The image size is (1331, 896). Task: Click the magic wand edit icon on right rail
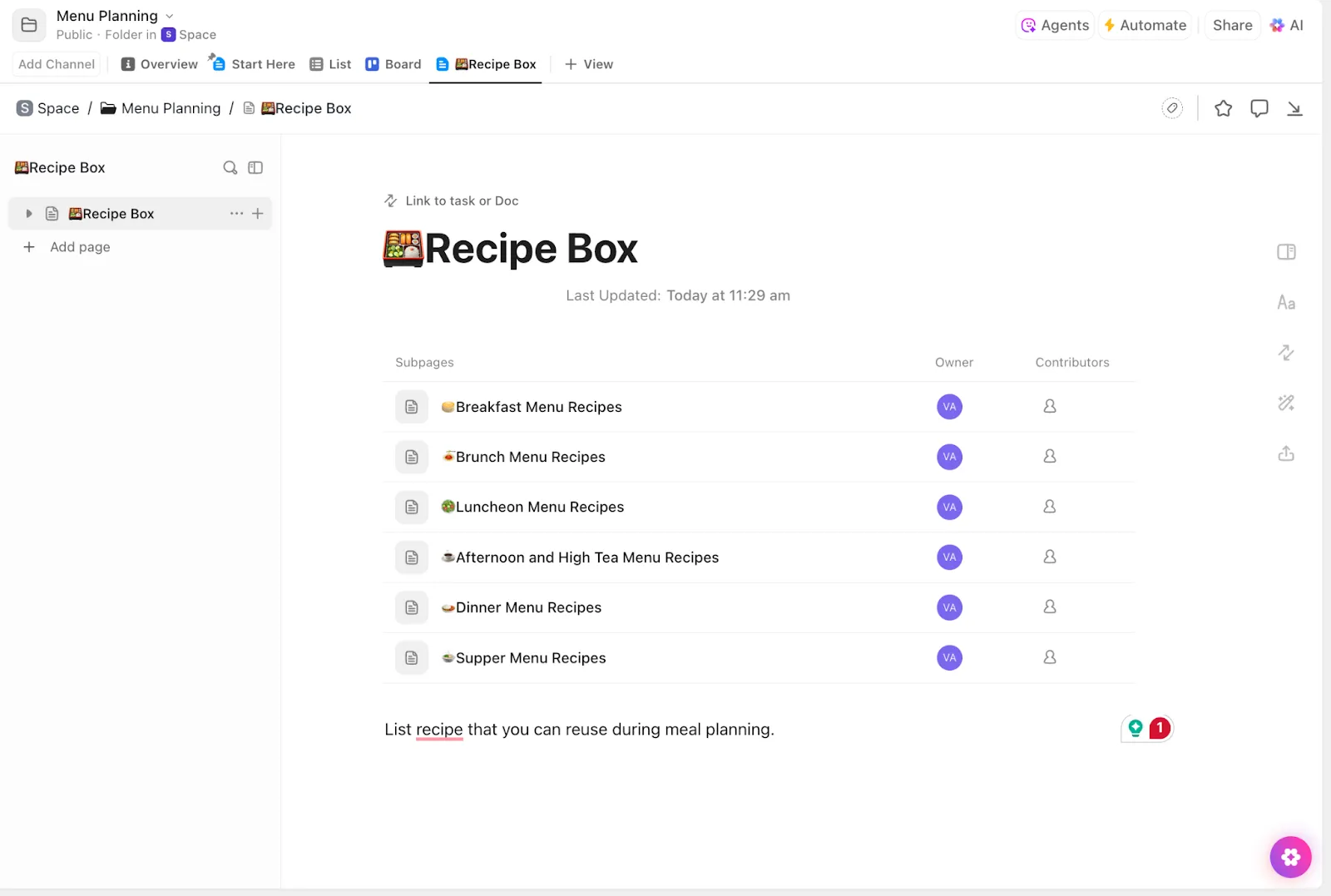pos(1286,403)
